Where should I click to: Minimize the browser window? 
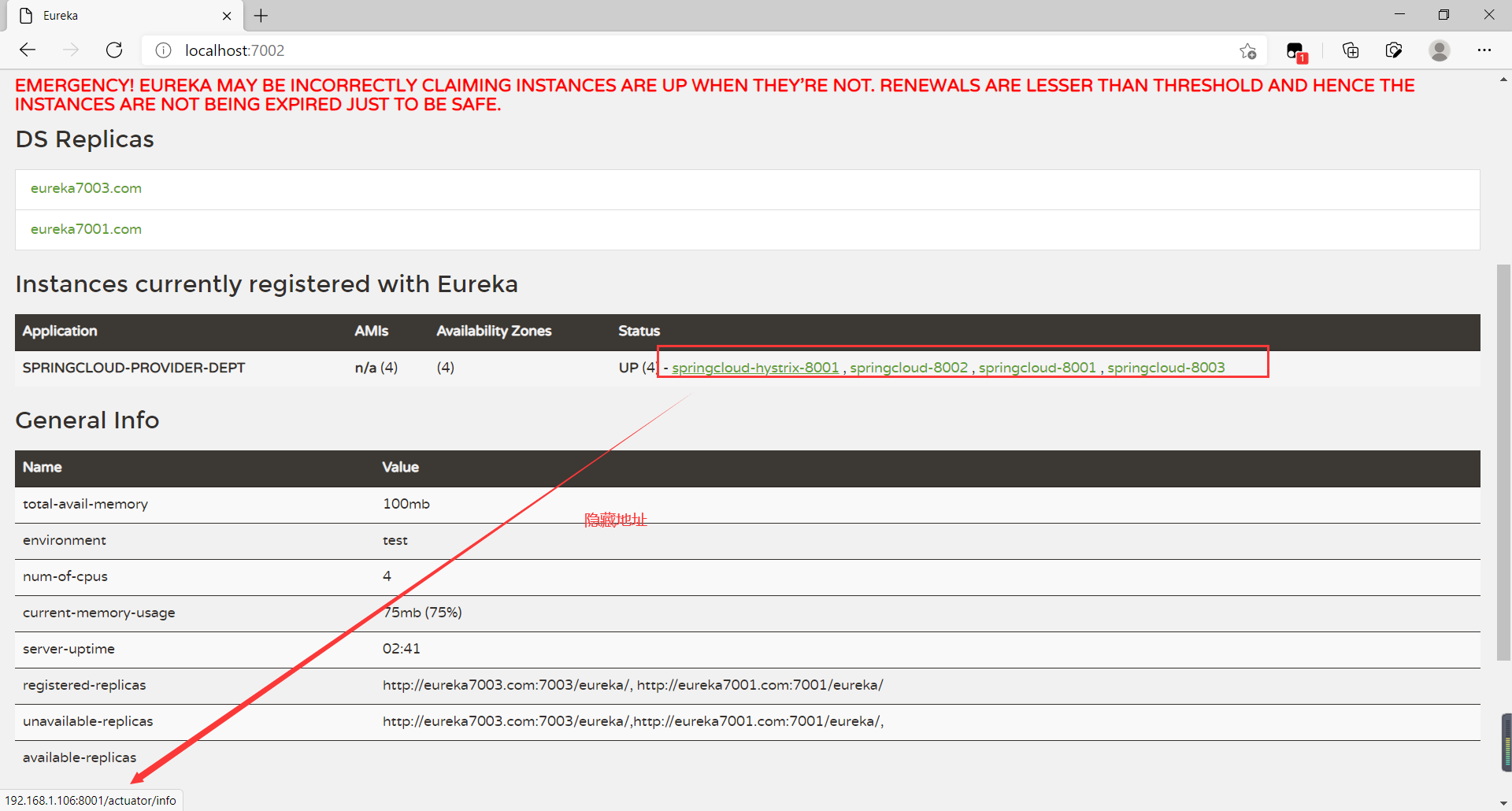[x=1399, y=15]
